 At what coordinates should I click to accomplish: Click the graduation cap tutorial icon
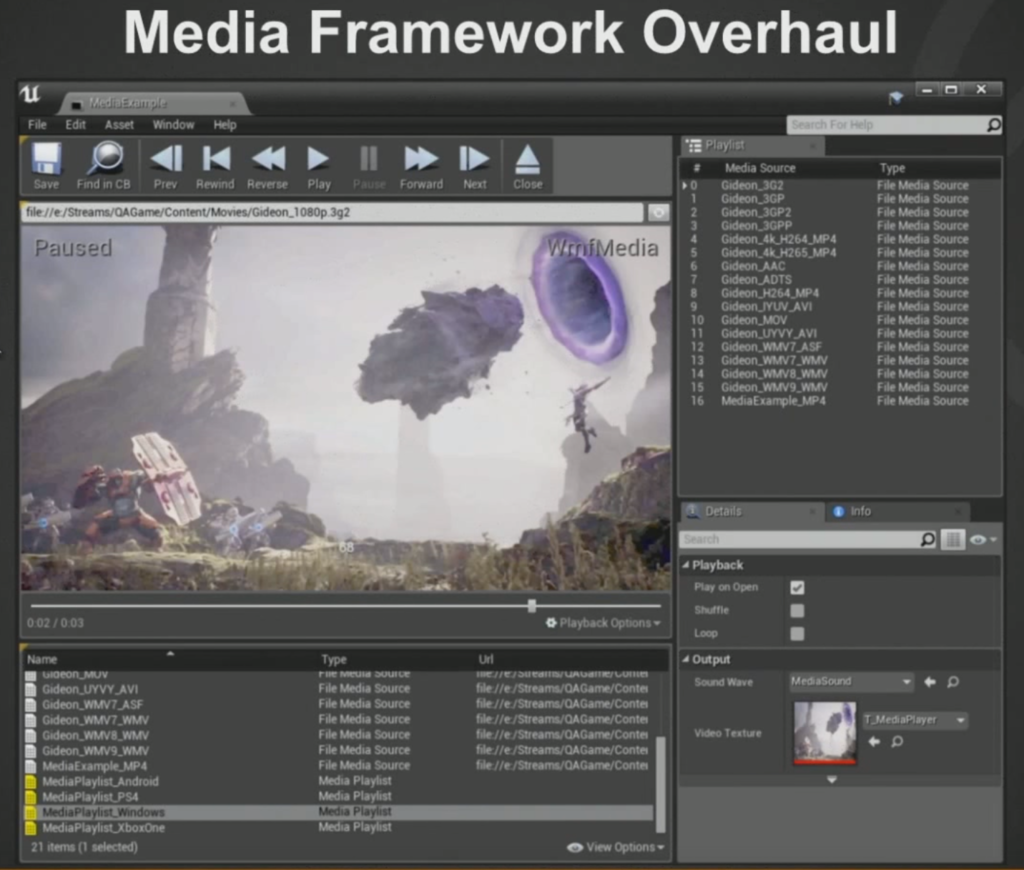tap(896, 98)
